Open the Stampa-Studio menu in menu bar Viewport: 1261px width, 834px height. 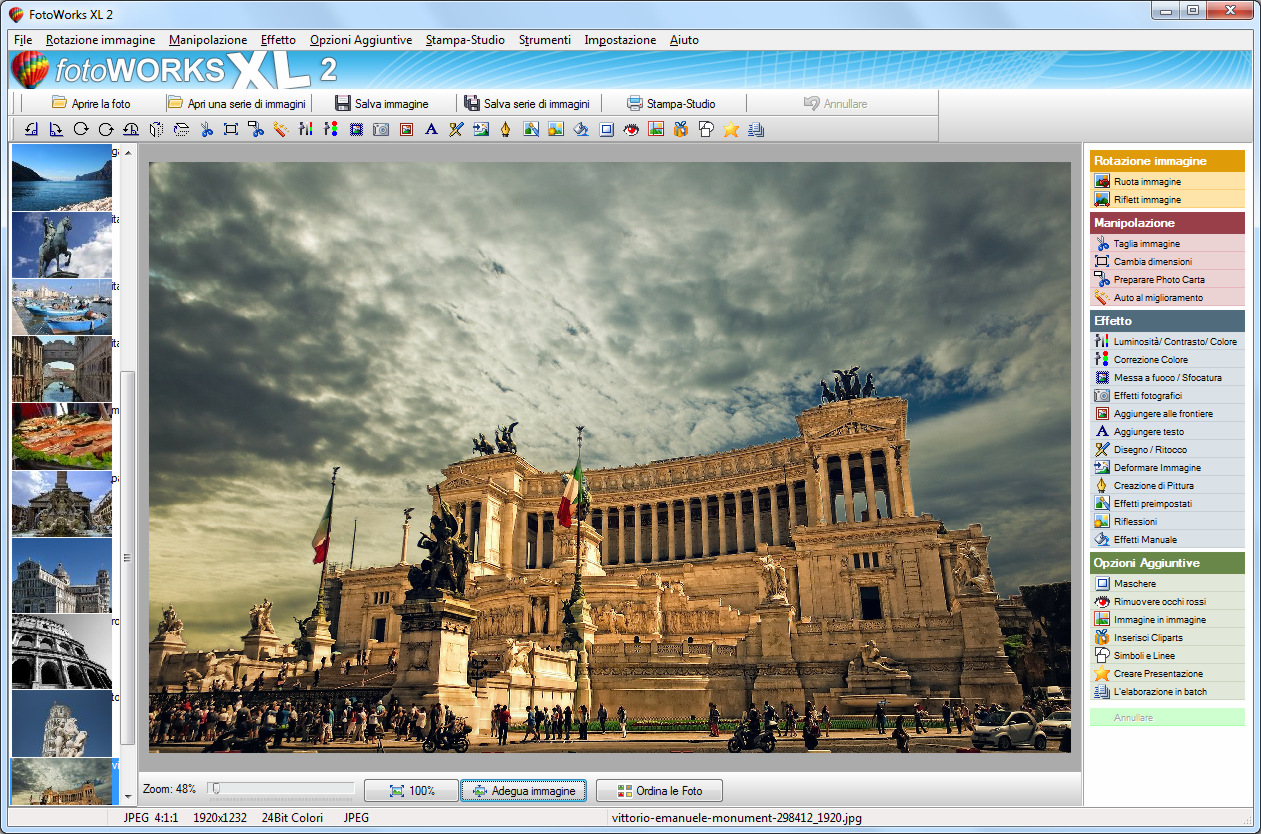[465, 40]
